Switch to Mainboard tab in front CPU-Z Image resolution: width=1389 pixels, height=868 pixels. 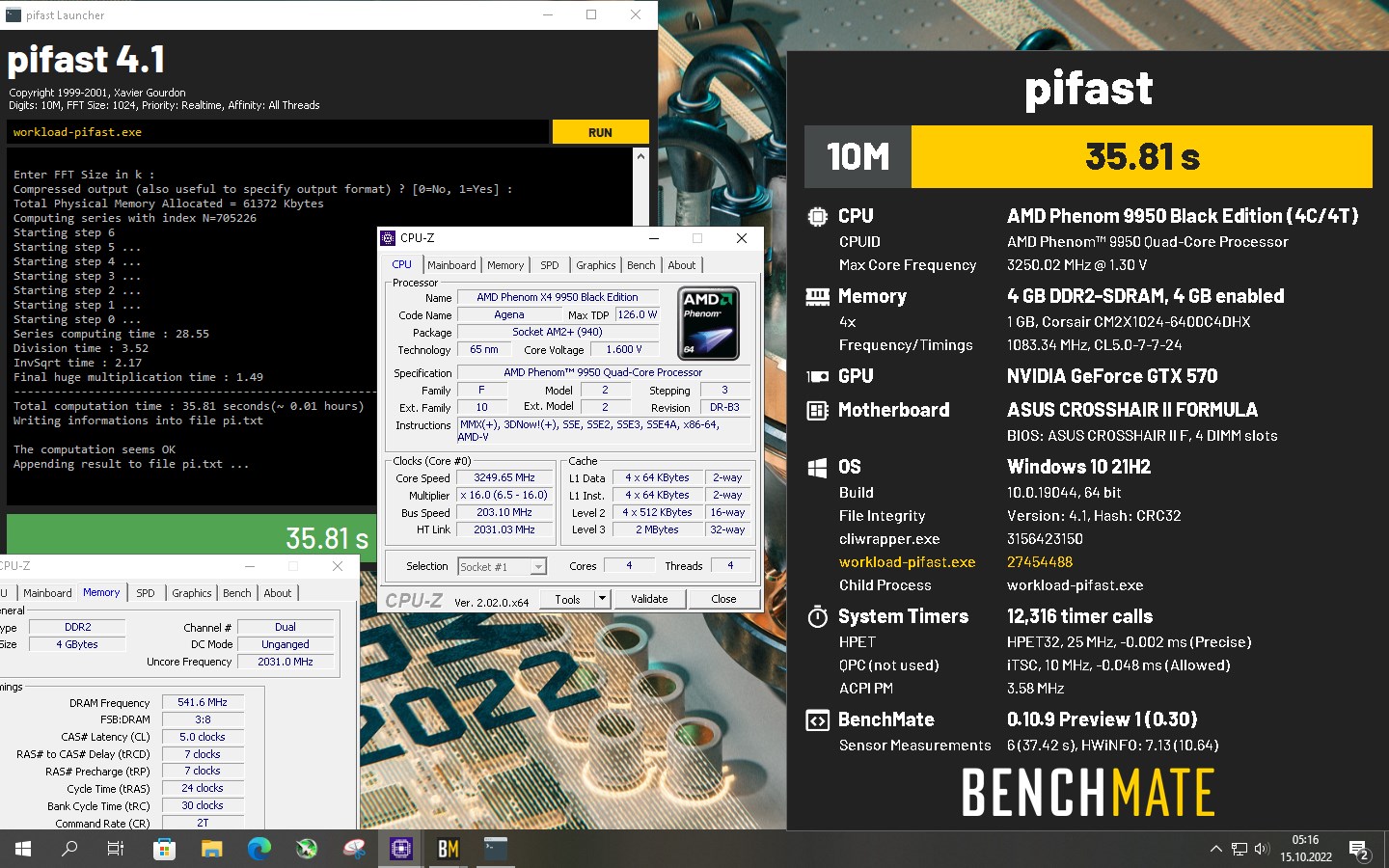pos(451,265)
